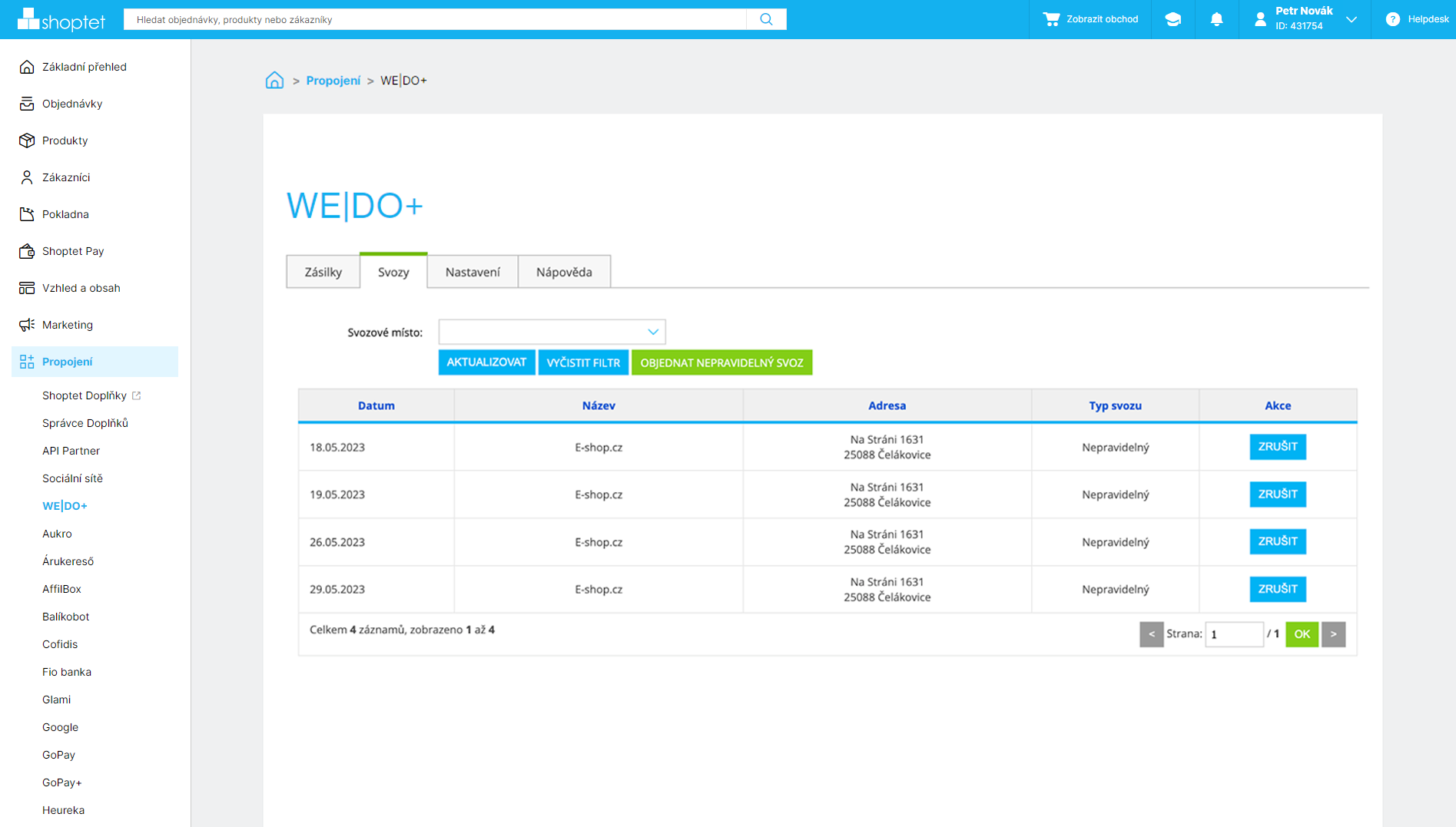1456x827 pixels.
Task: Click the Objednávky inbox icon
Action: click(27, 104)
